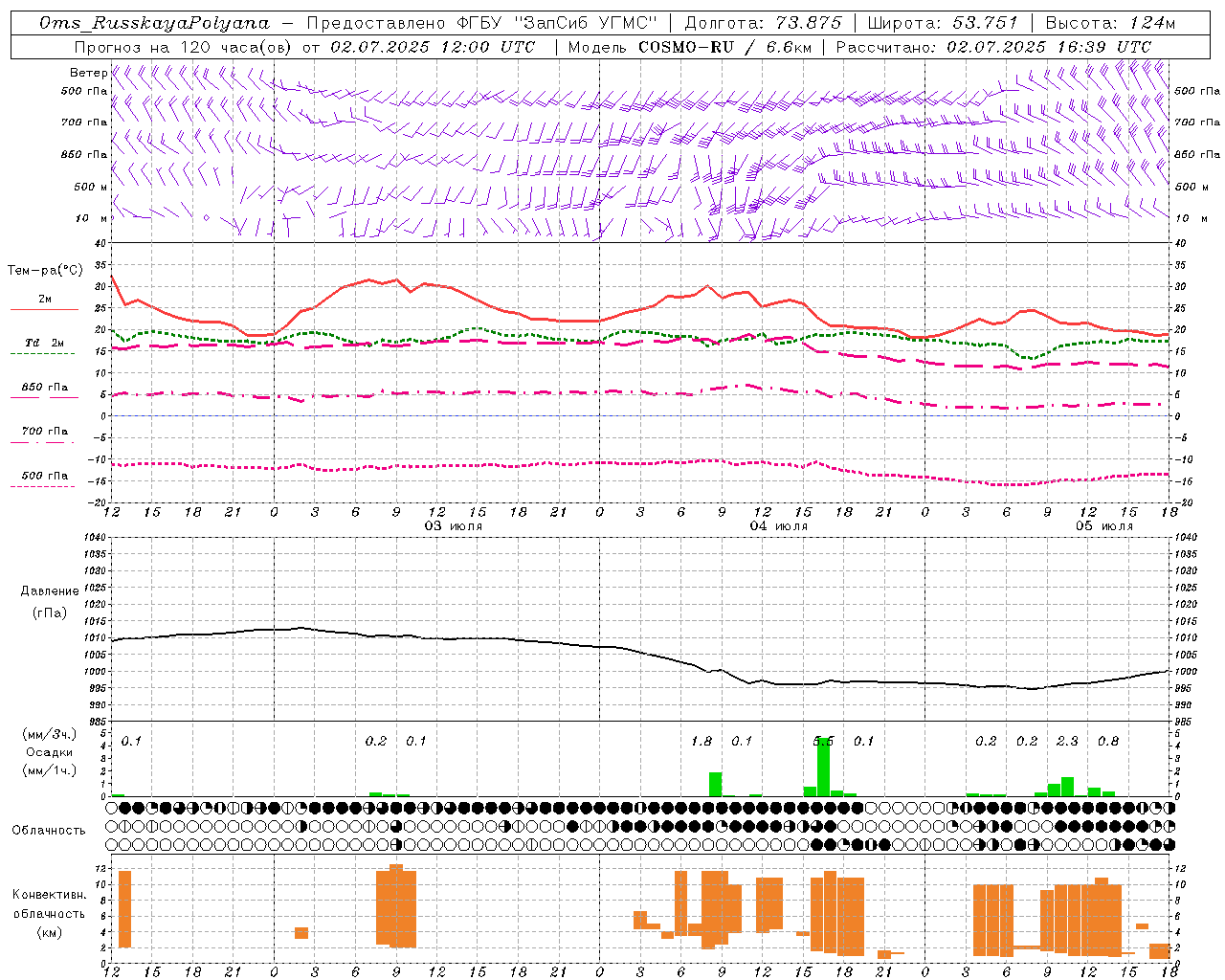Viewport: 1225px width, 980px height.
Task: Click the 850 гПа temperature legend entry
Action: pyautogui.click(x=44, y=391)
